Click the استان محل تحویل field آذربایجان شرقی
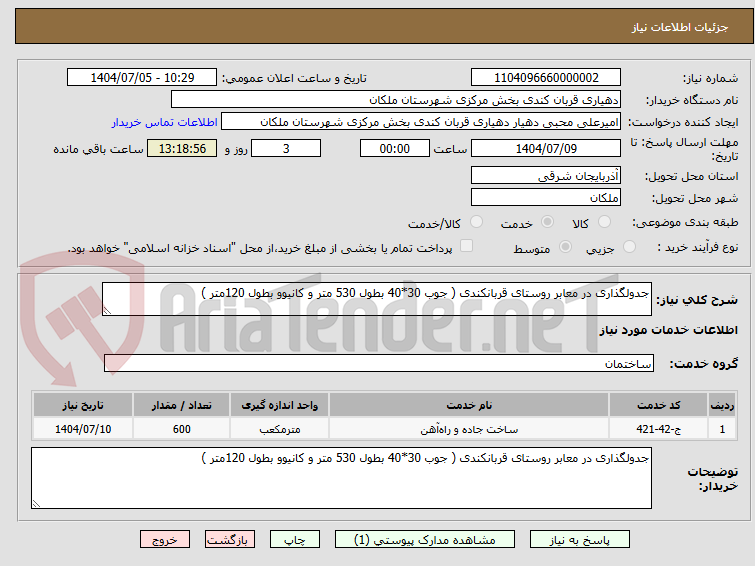 click(x=546, y=176)
